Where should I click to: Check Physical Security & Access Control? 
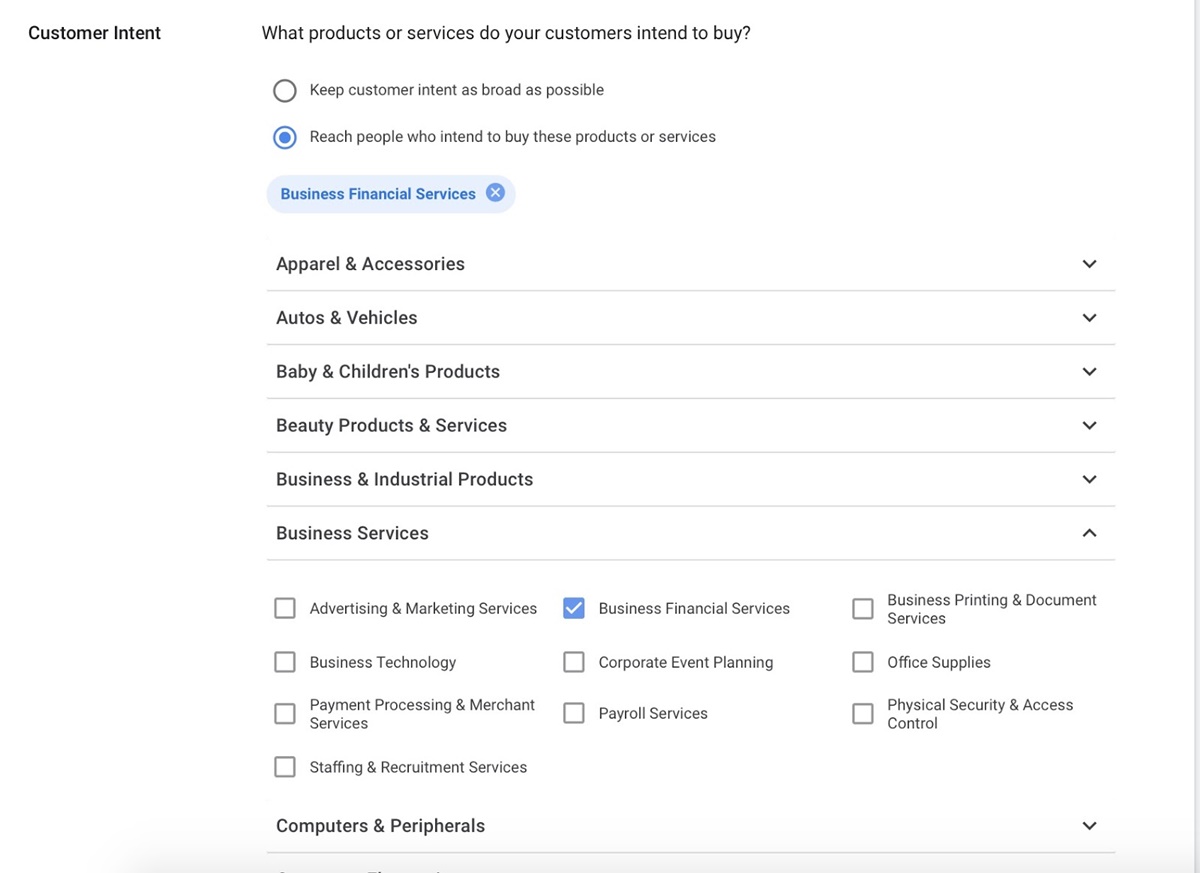(x=863, y=714)
